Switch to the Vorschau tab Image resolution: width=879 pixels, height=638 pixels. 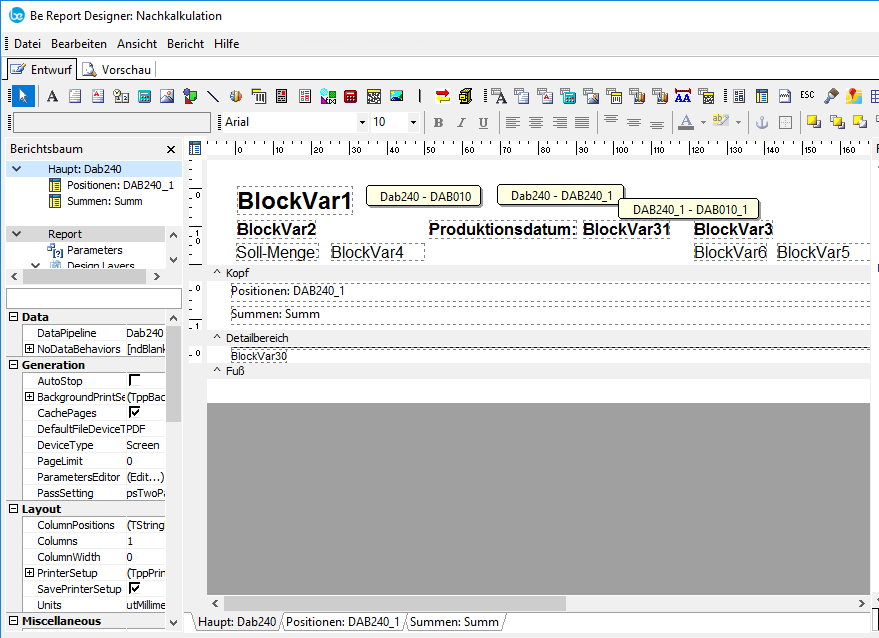point(118,70)
